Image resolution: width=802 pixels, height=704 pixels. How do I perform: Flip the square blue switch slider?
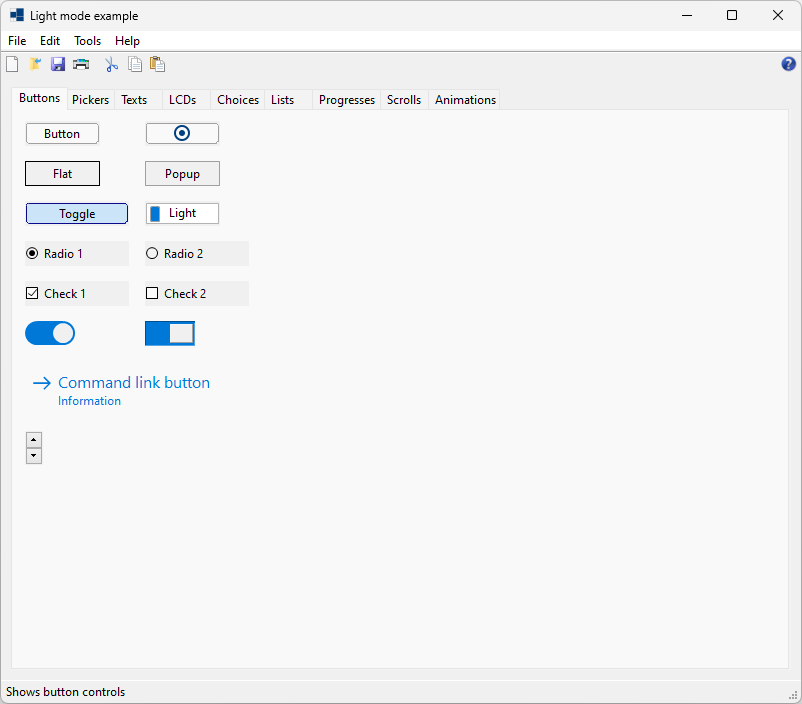tap(170, 333)
